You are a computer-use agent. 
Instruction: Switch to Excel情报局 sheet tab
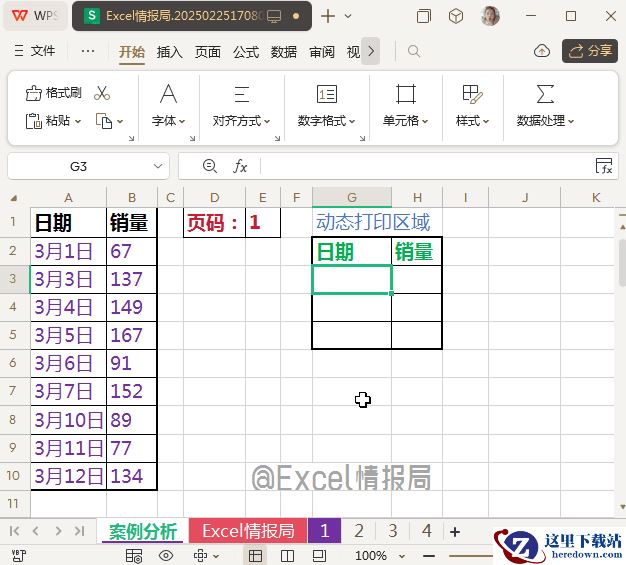tap(248, 531)
